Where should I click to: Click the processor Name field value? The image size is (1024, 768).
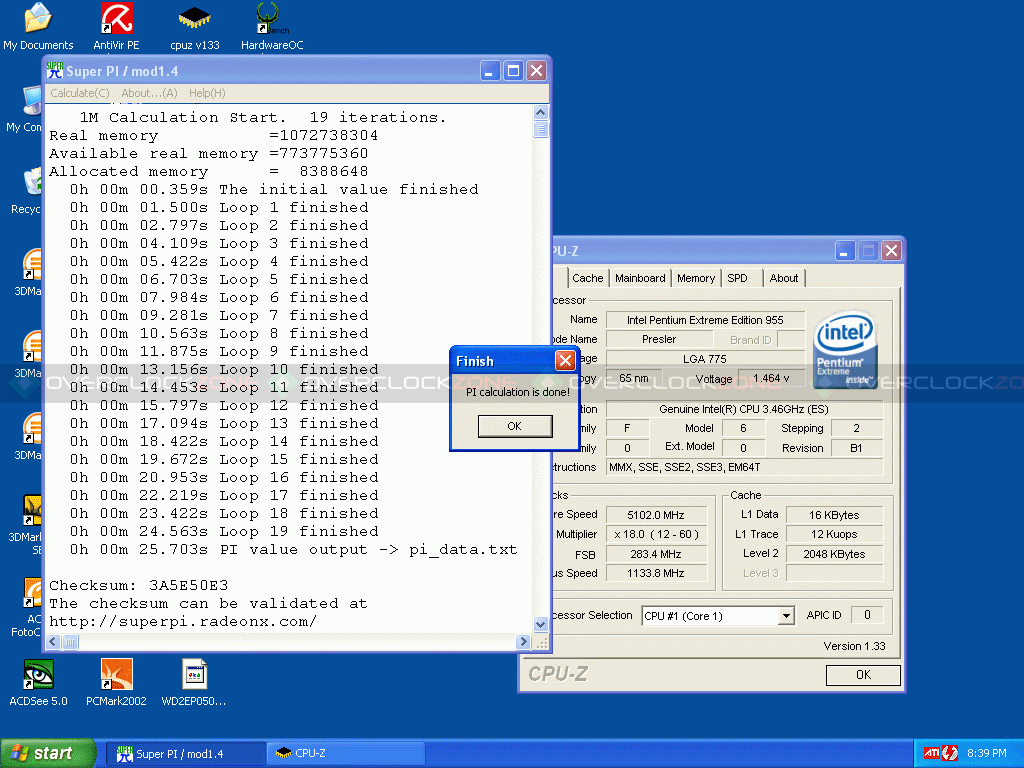tap(705, 320)
